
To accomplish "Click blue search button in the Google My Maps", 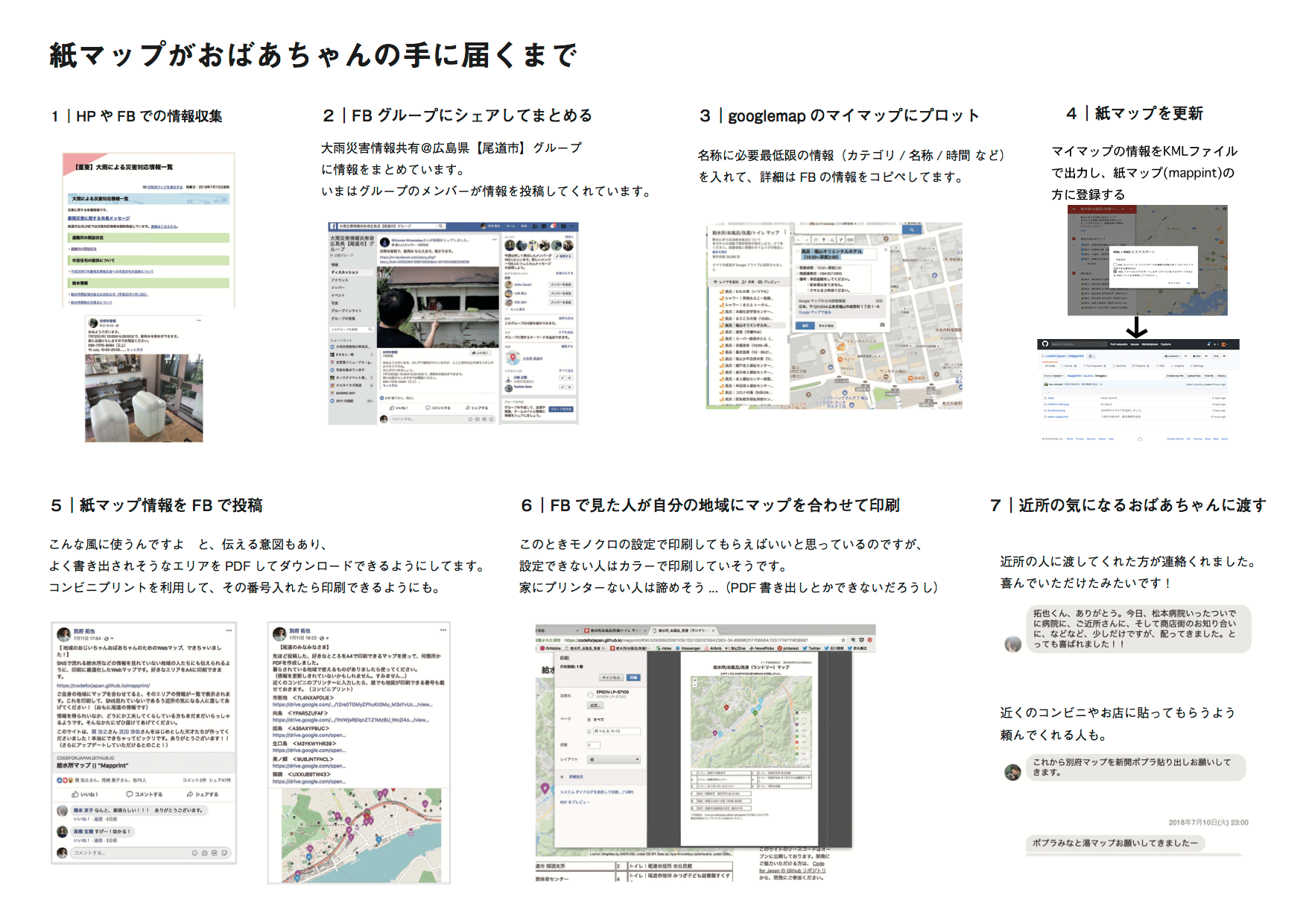I will 912,230.
